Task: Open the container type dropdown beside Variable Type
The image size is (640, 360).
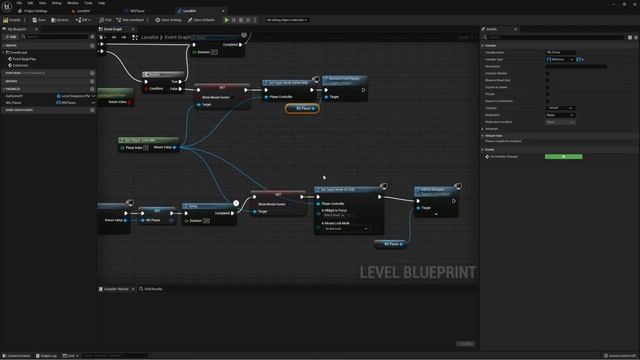Action: [x=580, y=60]
